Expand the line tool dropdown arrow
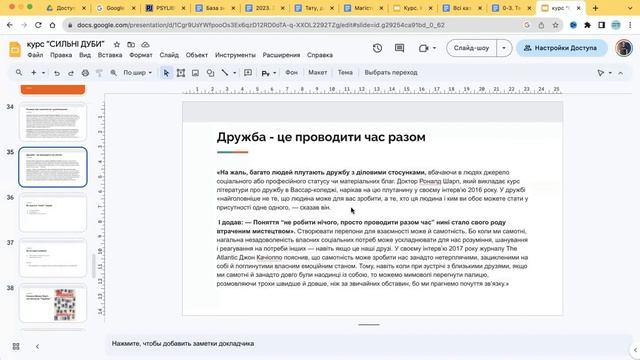 (234, 73)
